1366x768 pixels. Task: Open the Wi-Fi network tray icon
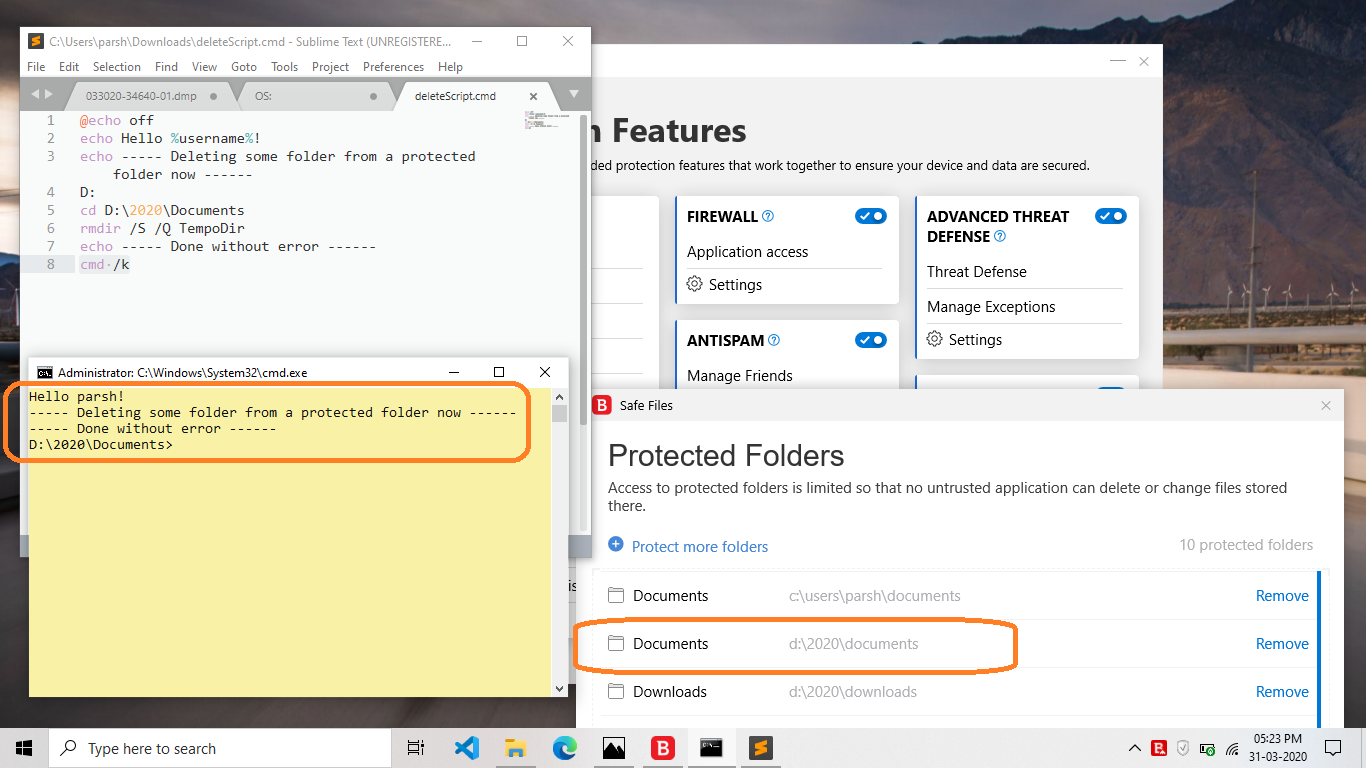point(1232,748)
